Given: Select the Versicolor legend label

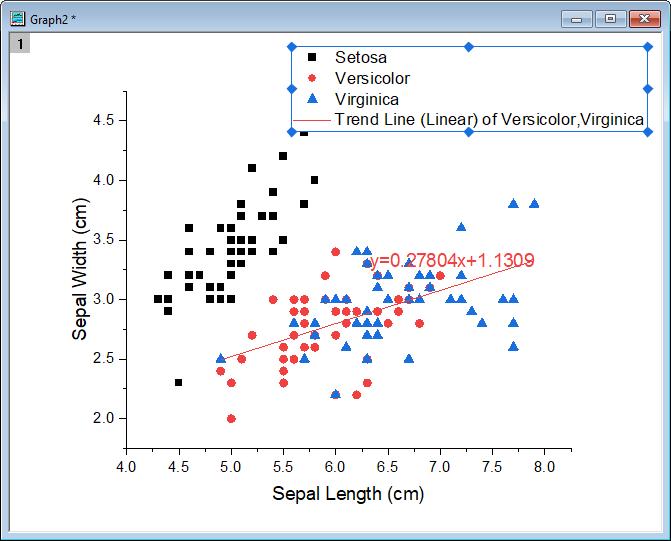Looking at the screenshot, I should pyautogui.click(x=372, y=78).
